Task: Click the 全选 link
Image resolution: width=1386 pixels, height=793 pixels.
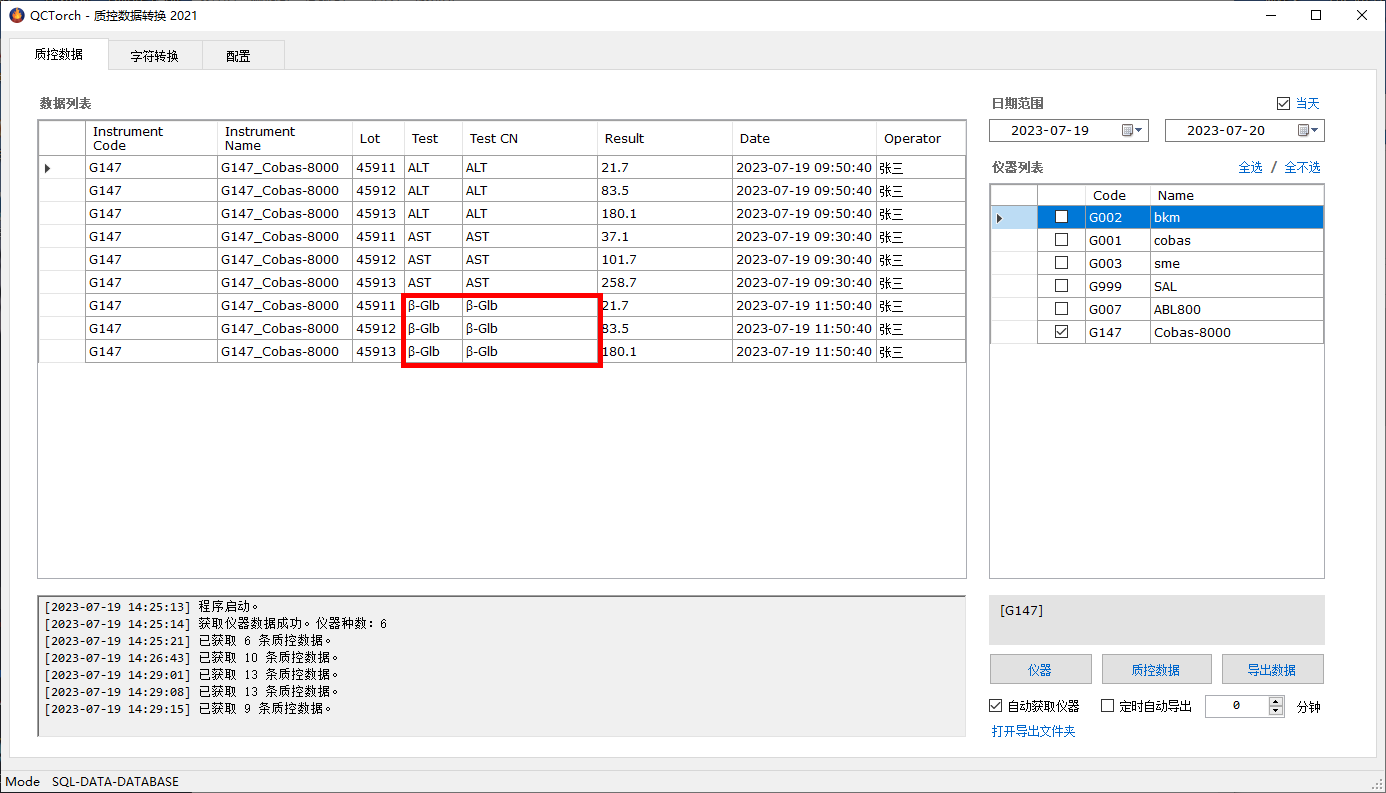Action: (x=1250, y=168)
